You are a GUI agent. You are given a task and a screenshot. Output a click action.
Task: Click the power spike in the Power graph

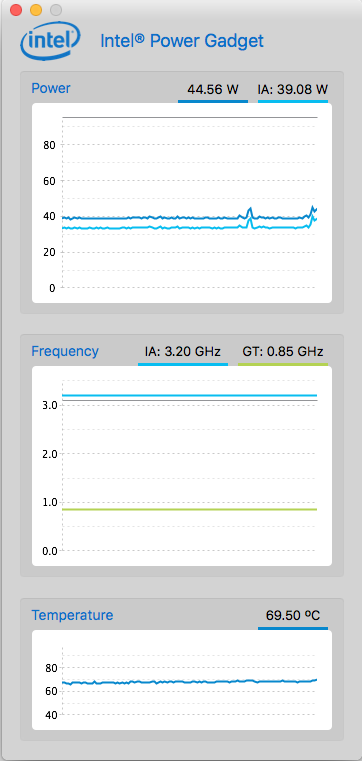(x=249, y=214)
